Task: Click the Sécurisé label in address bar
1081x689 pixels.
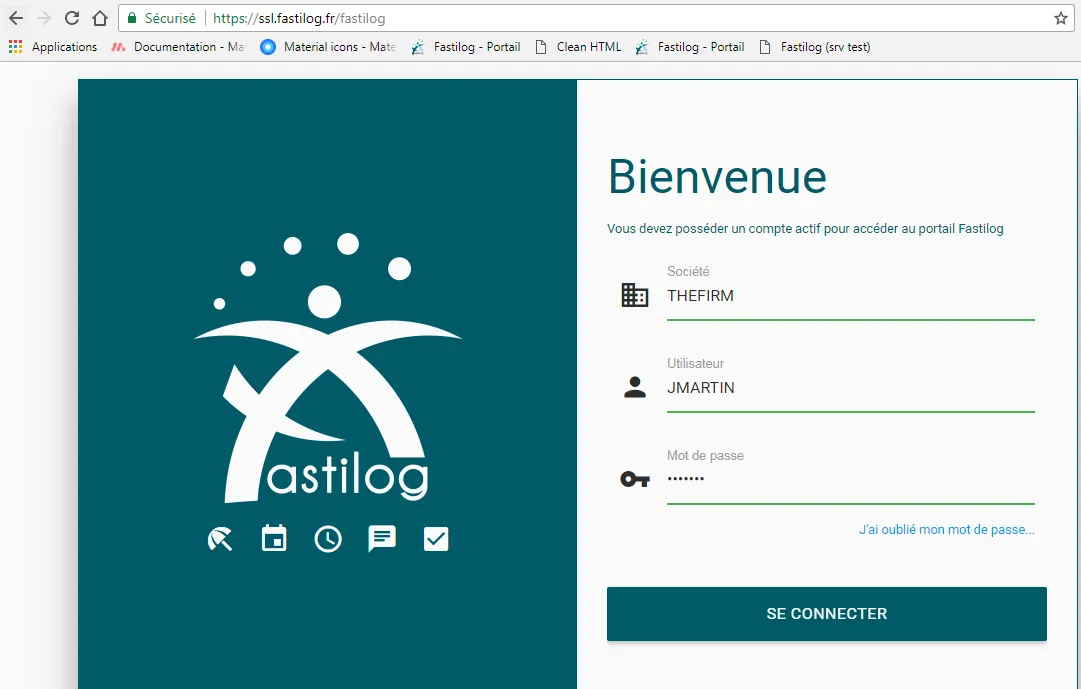Action: (x=170, y=19)
